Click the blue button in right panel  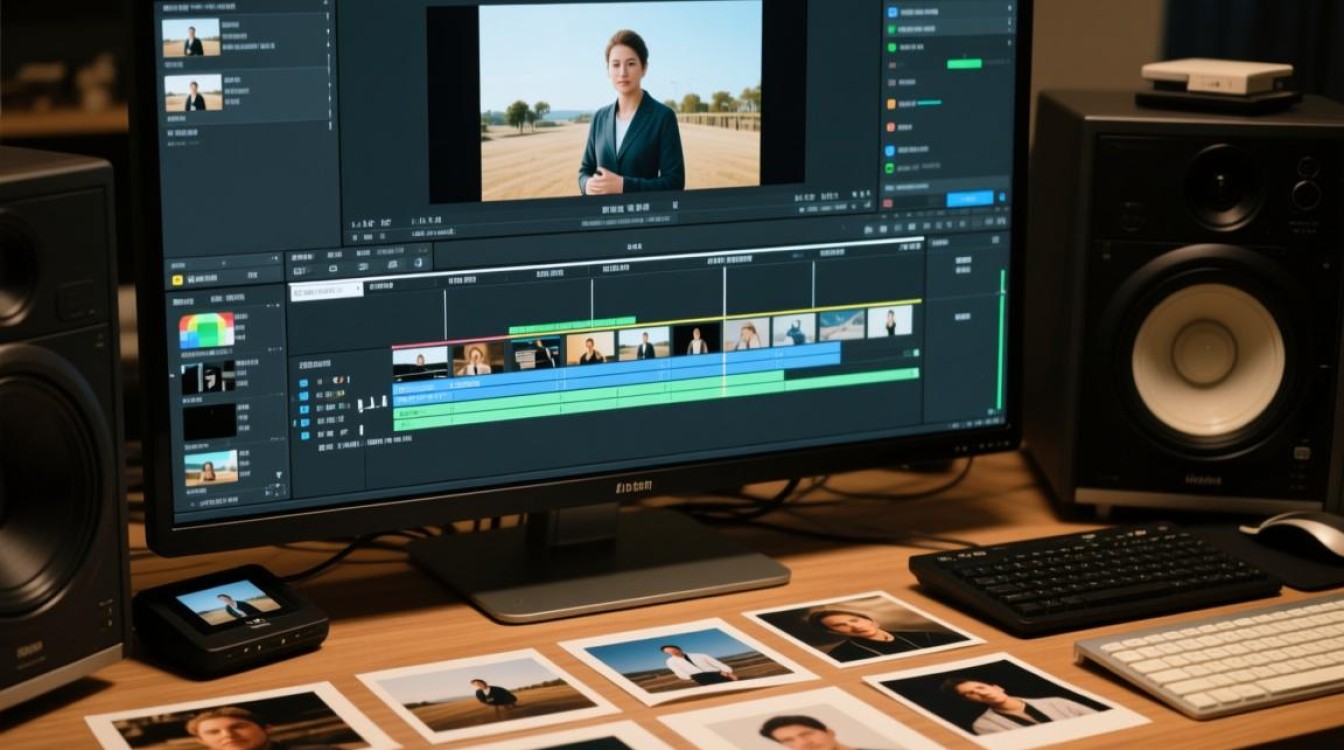click(970, 199)
